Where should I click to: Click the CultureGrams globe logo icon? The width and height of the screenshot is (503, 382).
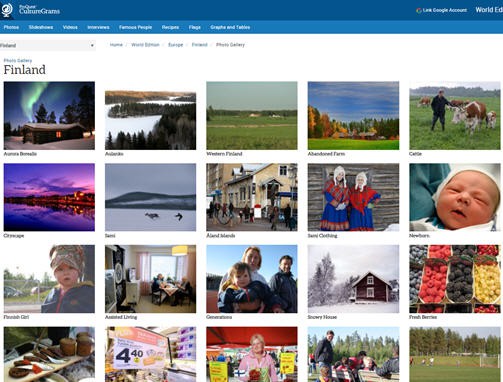pos(7,10)
